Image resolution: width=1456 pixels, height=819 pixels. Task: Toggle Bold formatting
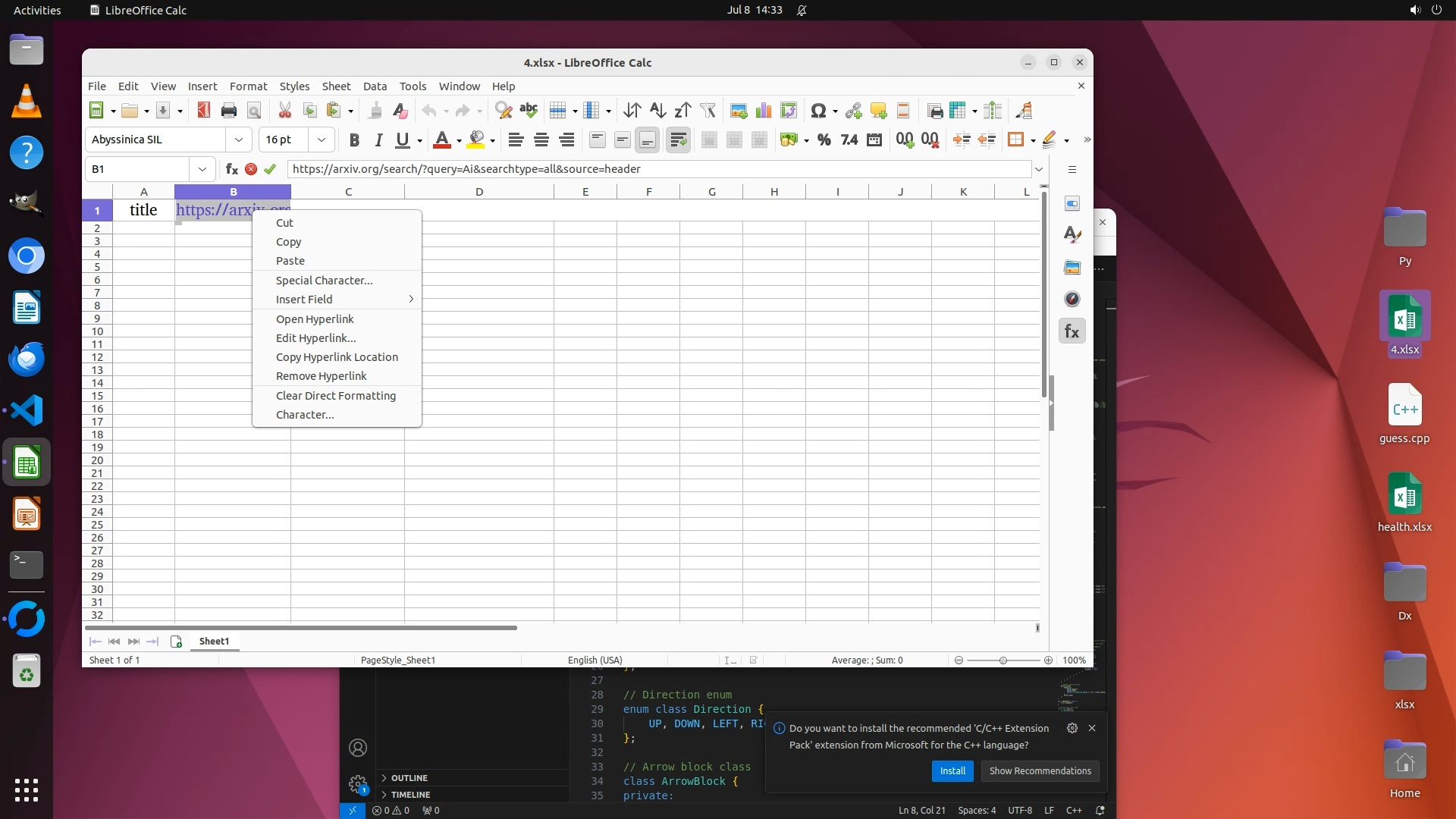pyautogui.click(x=353, y=140)
